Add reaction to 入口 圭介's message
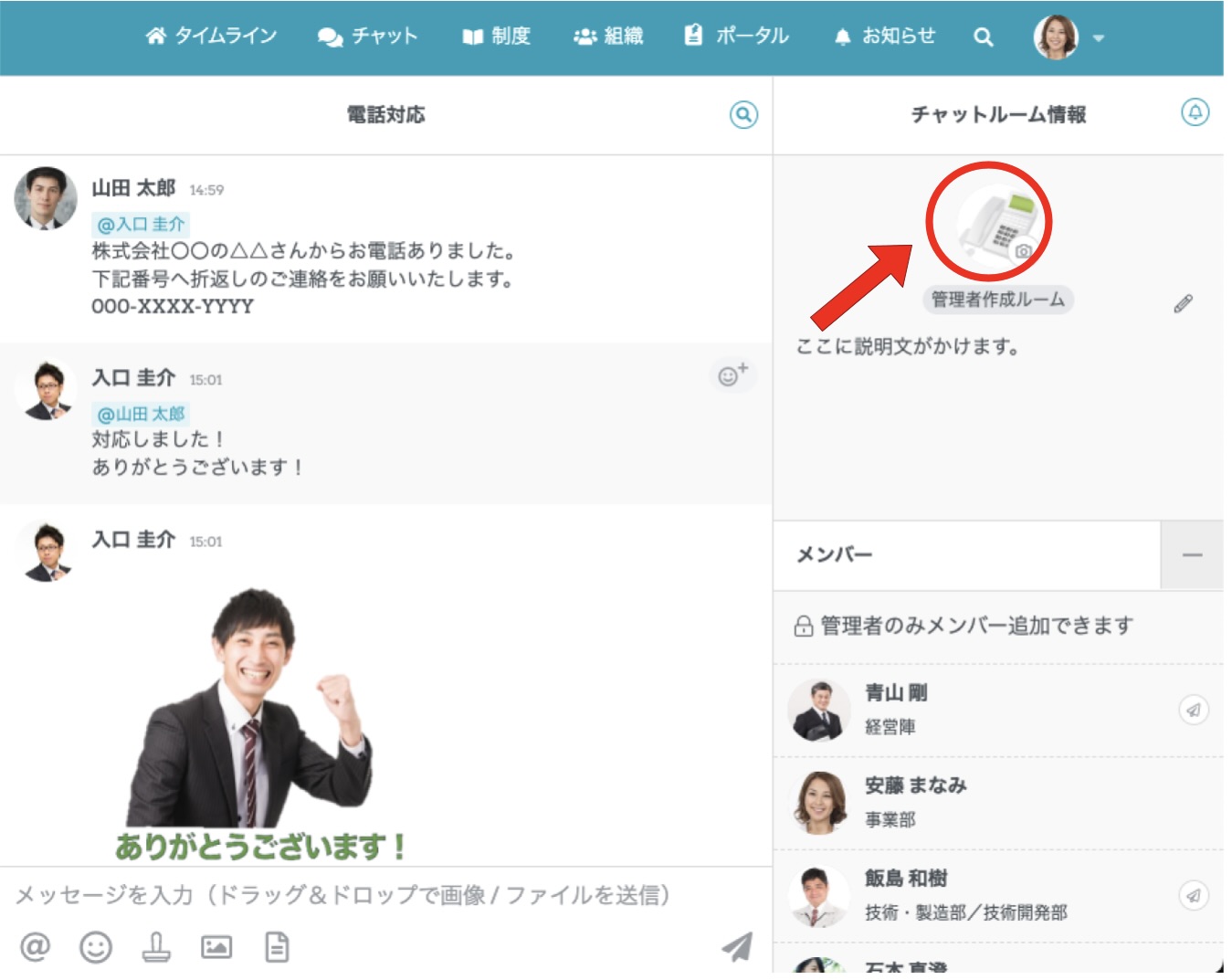This screenshot has height=980, width=1232. coord(732,375)
